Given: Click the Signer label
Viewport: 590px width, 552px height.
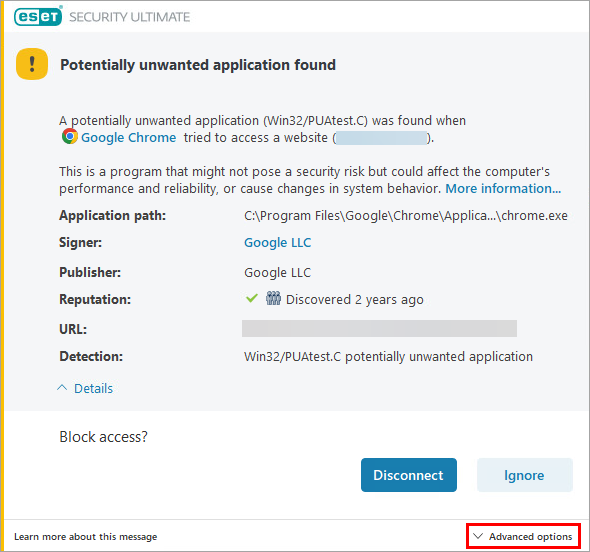Looking at the screenshot, I should pos(81,242).
